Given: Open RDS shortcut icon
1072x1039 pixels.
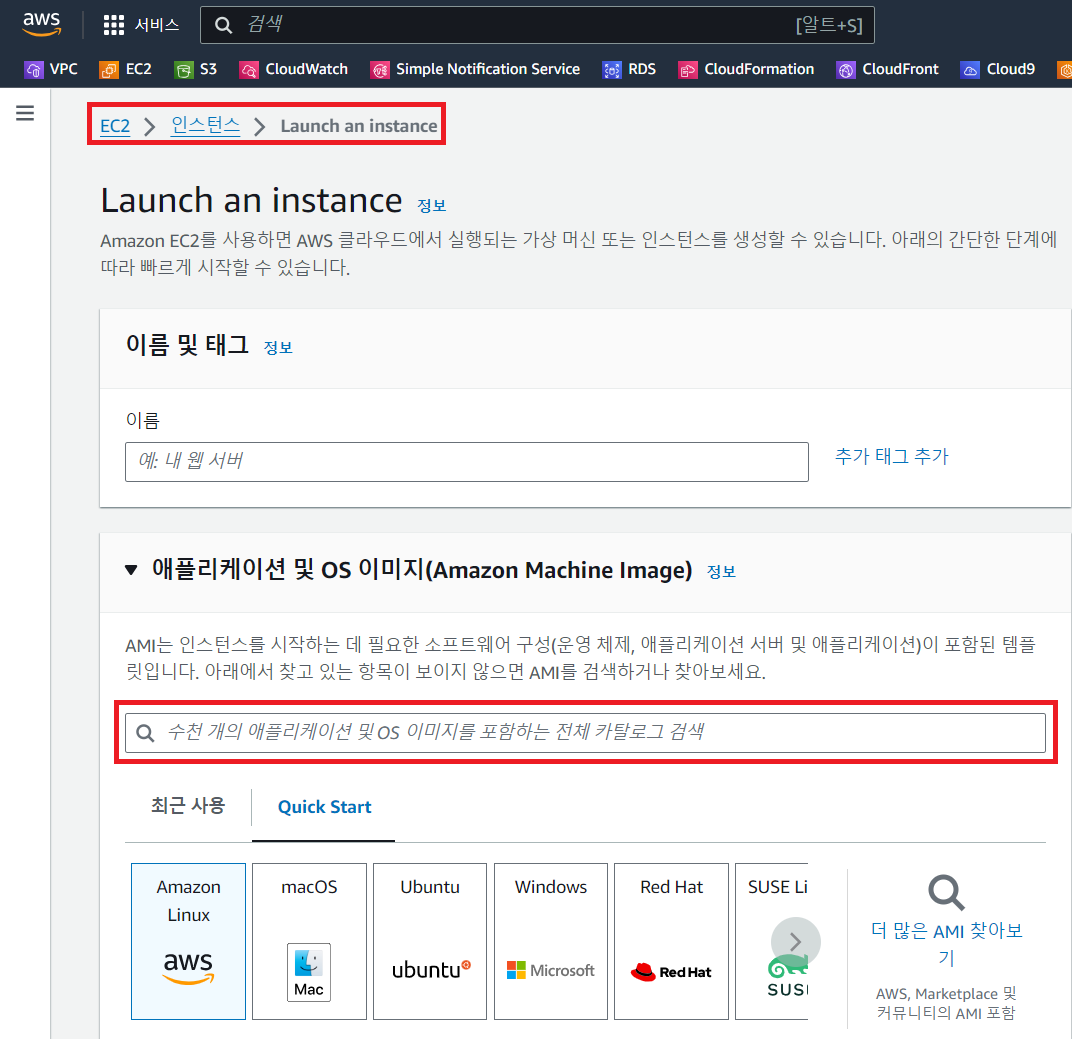Looking at the screenshot, I should tap(612, 70).
